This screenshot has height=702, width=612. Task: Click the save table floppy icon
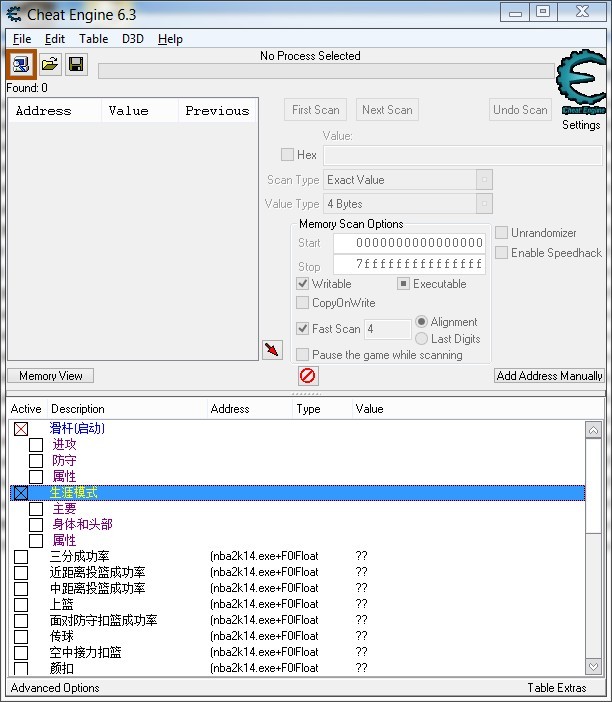click(x=76, y=65)
